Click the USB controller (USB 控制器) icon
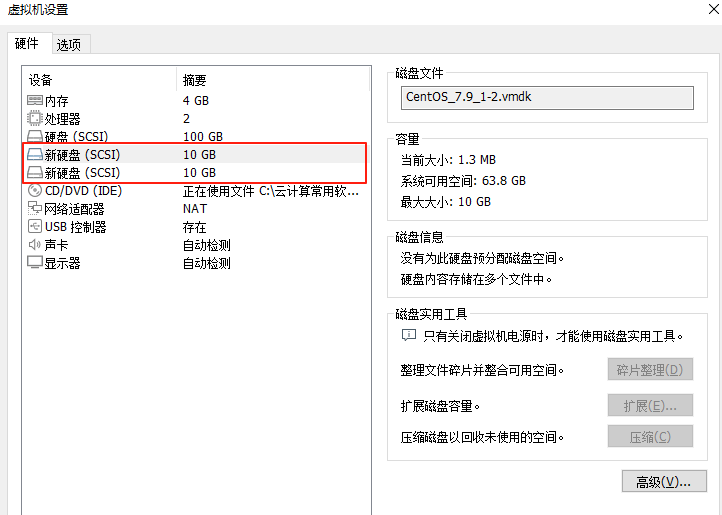Screen dimensions: 722x515 [35, 227]
